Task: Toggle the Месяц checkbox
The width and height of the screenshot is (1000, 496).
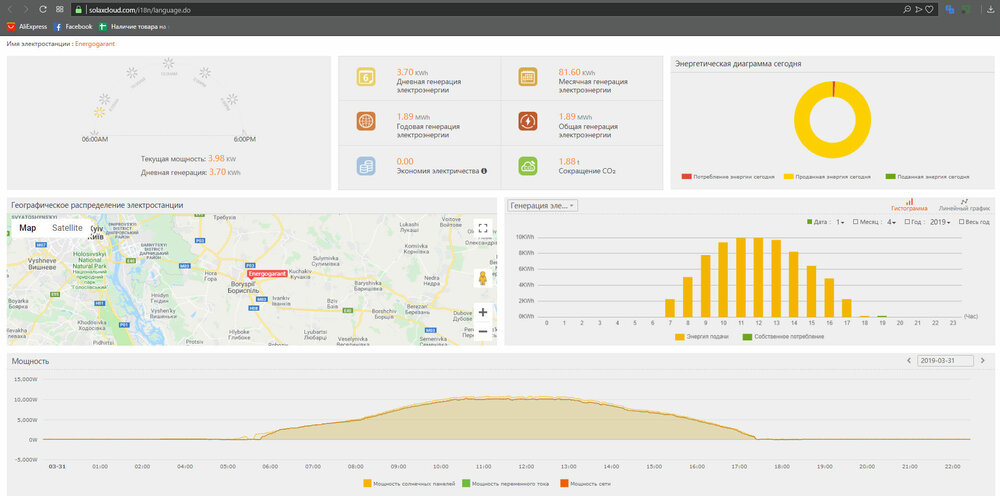Action: pos(855,222)
